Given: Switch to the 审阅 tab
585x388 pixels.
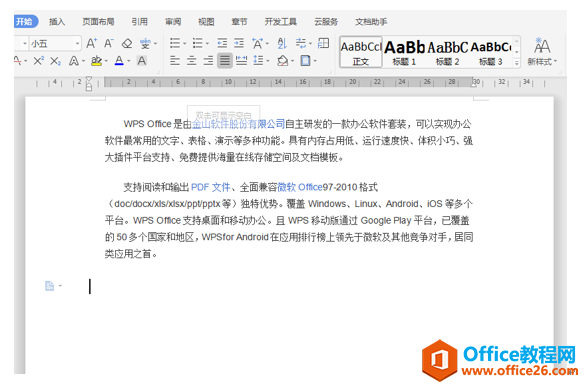Looking at the screenshot, I should 173,22.
